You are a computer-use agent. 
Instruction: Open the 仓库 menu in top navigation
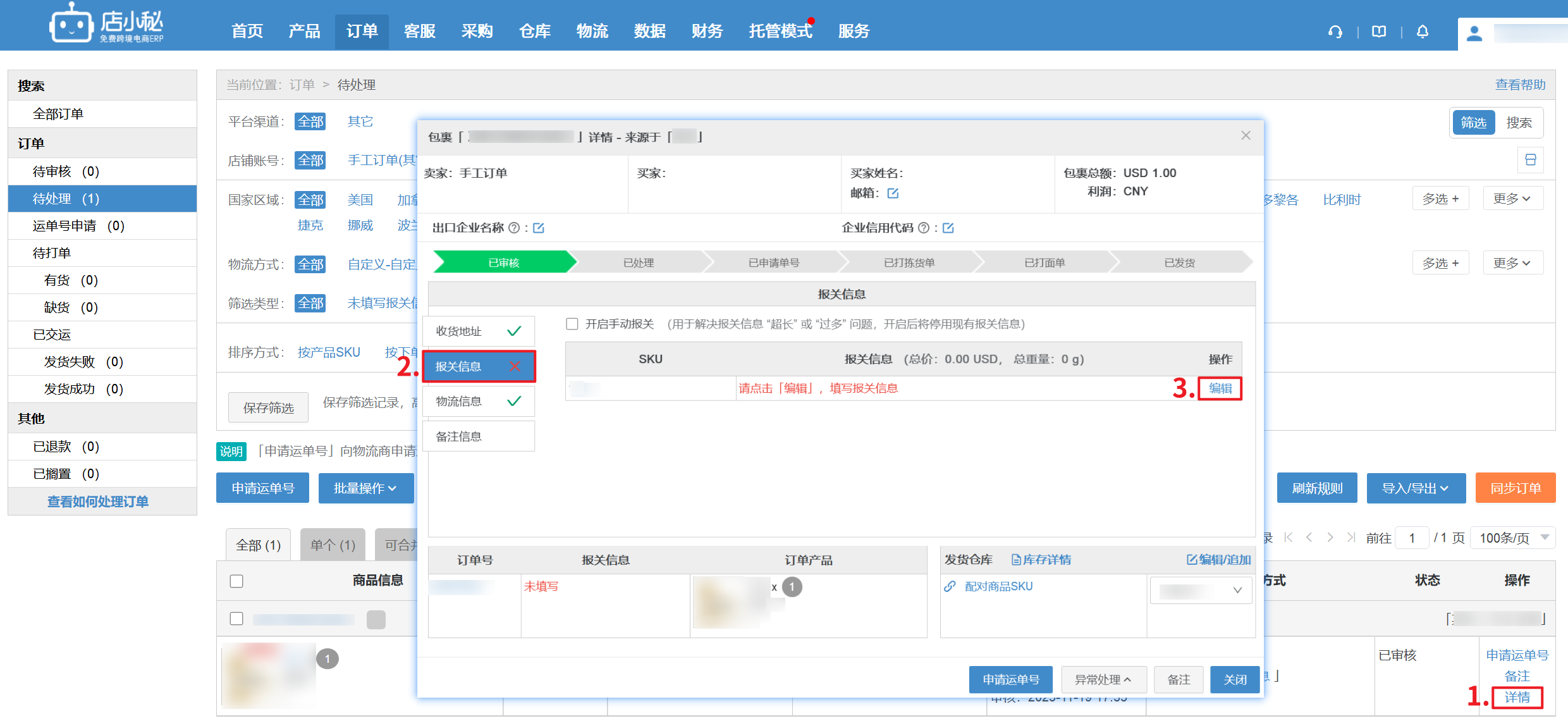click(534, 31)
